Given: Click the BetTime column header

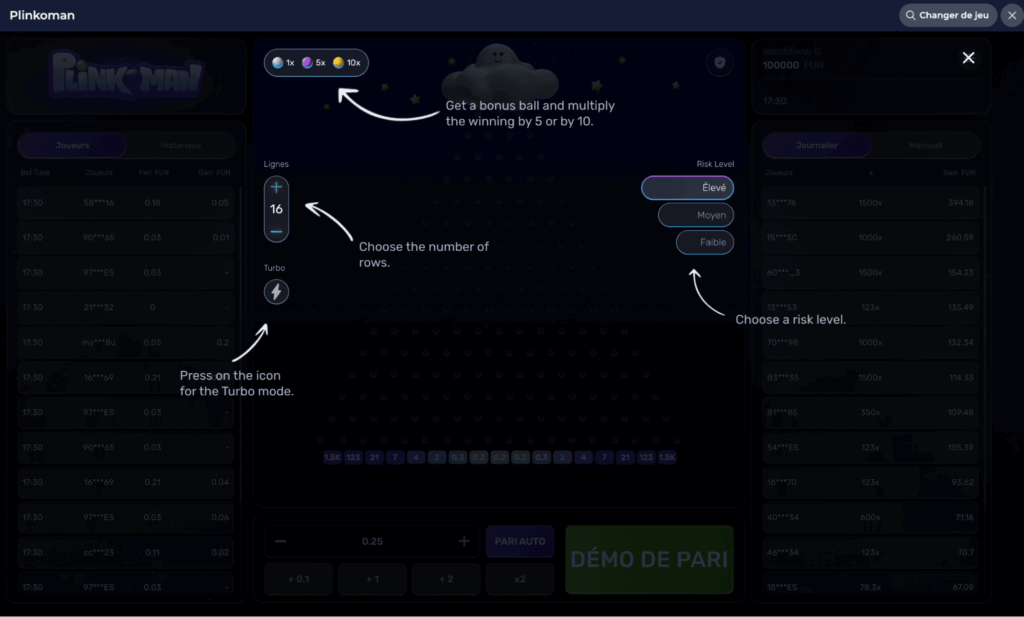Looking at the screenshot, I should [x=35, y=172].
